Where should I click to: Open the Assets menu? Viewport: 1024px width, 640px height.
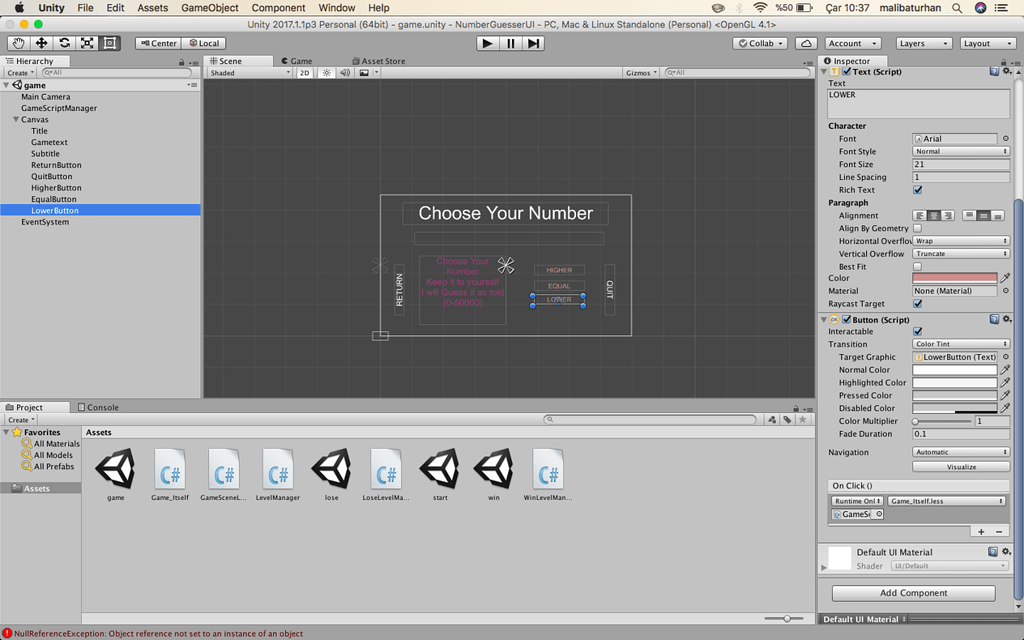(152, 8)
